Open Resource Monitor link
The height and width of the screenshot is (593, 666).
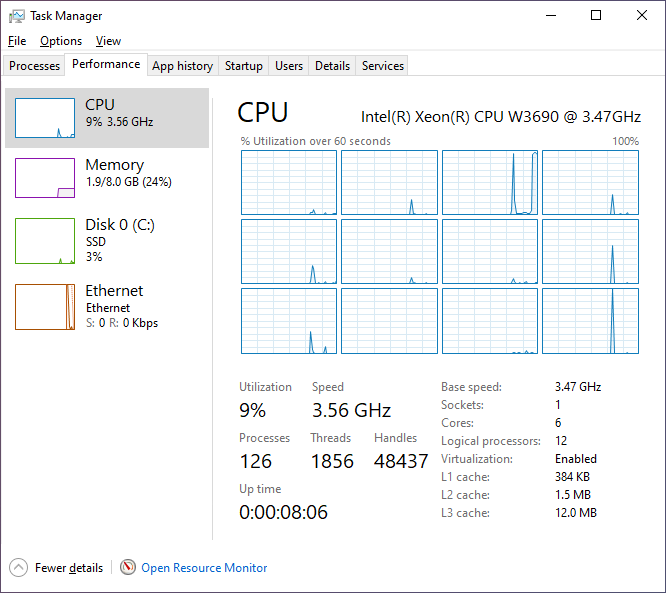(x=204, y=568)
